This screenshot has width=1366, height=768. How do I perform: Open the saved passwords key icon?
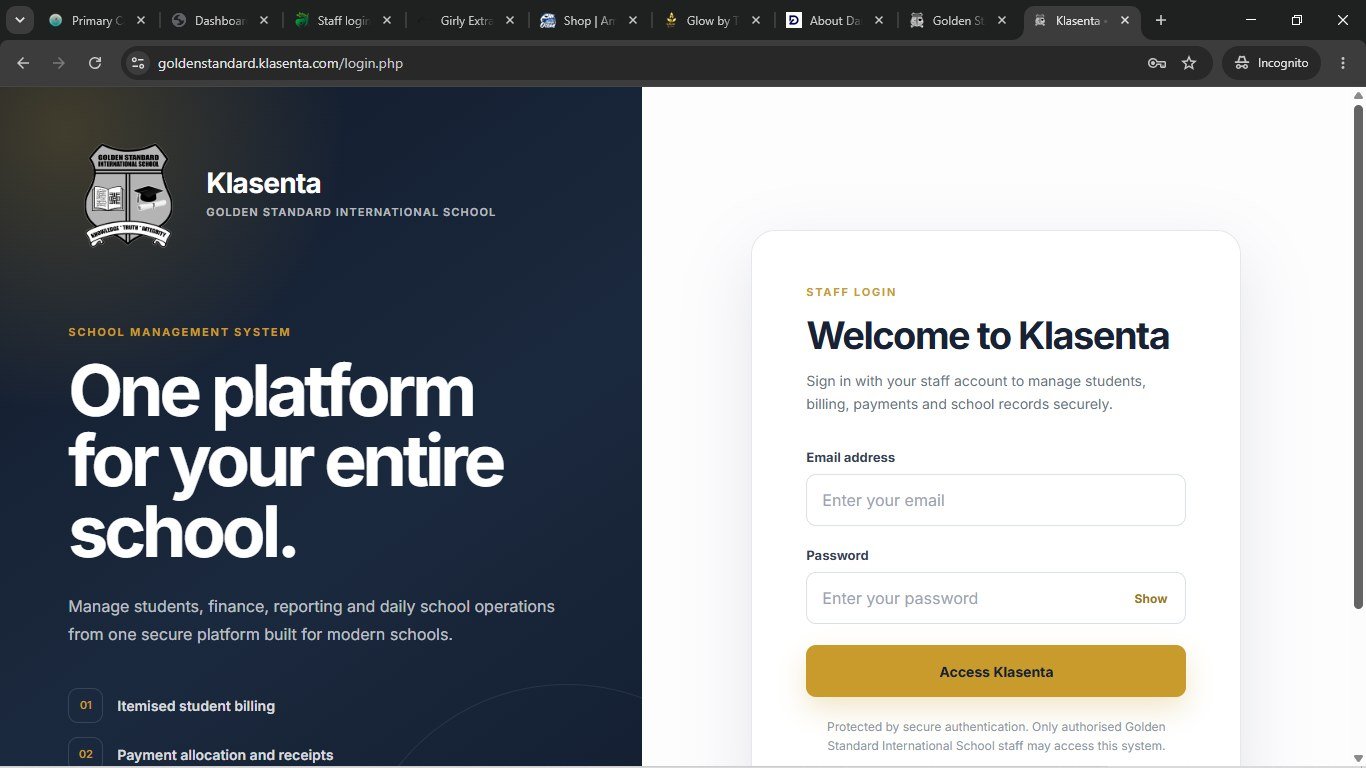(1157, 63)
